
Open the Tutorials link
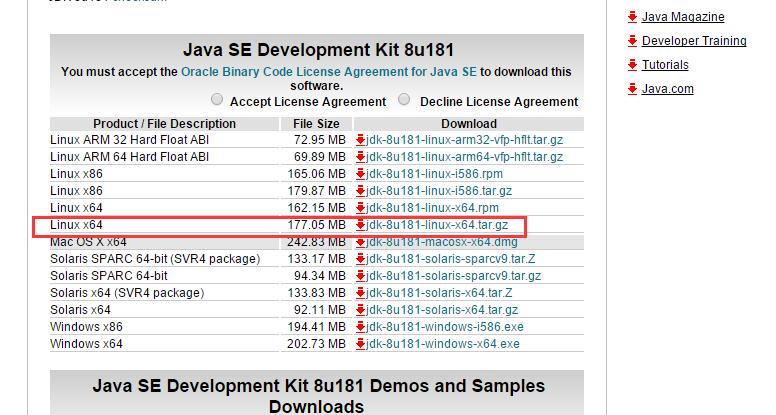coord(665,65)
